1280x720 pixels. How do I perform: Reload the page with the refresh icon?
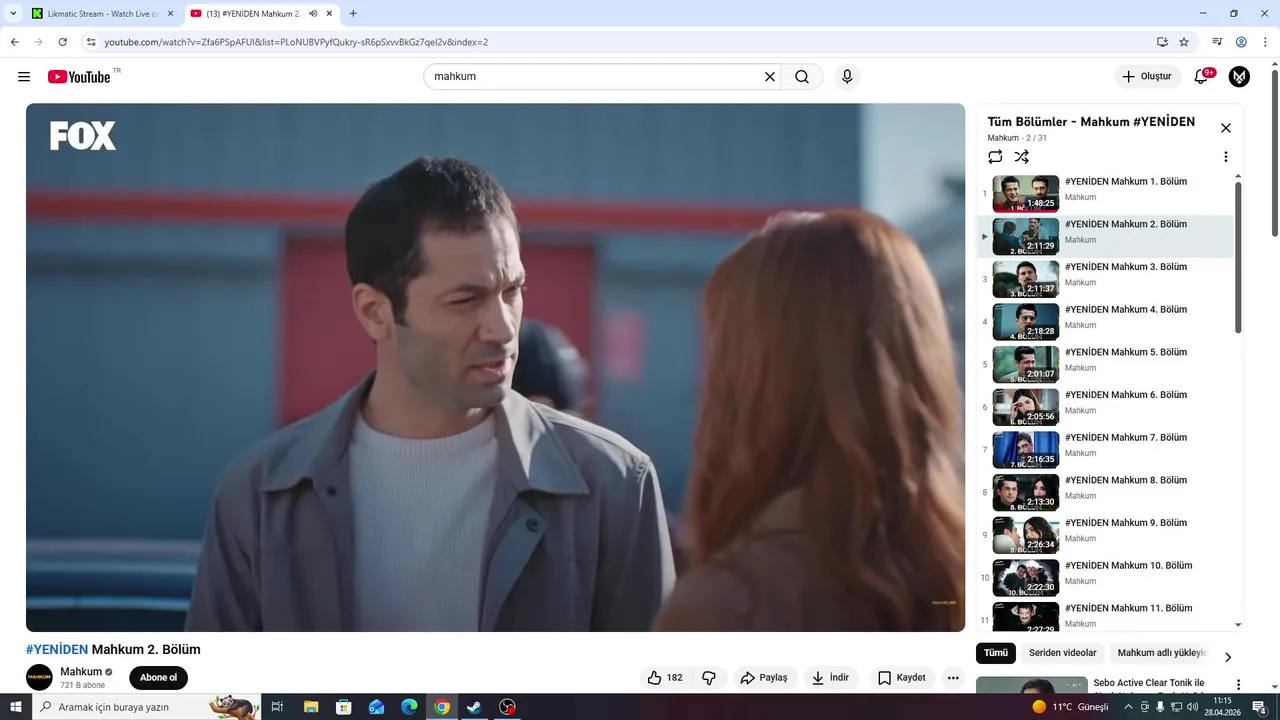coord(63,42)
